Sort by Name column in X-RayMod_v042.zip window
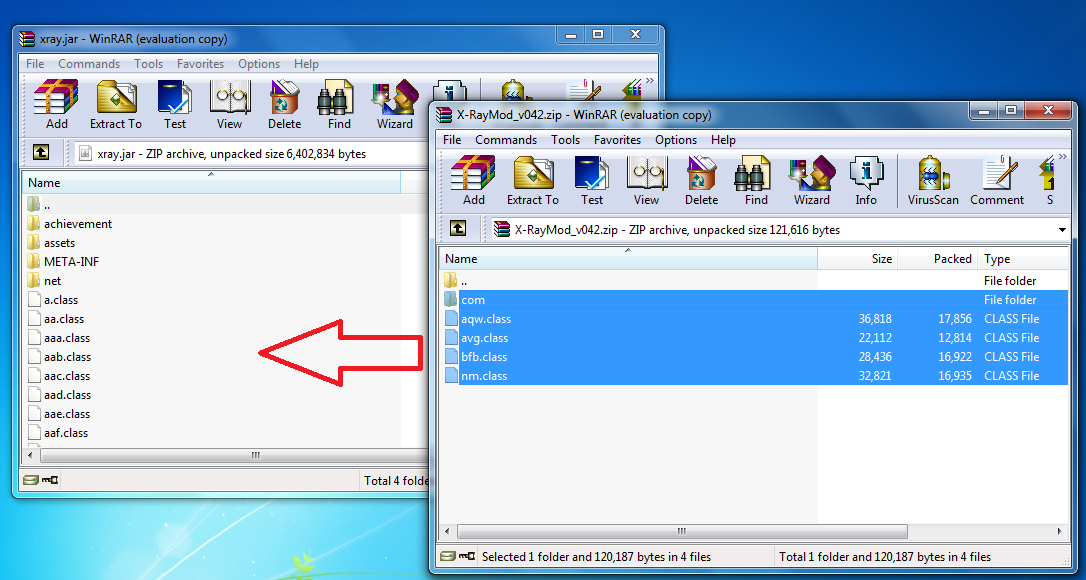Viewport: 1086px width, 580px height. (628, 258)
